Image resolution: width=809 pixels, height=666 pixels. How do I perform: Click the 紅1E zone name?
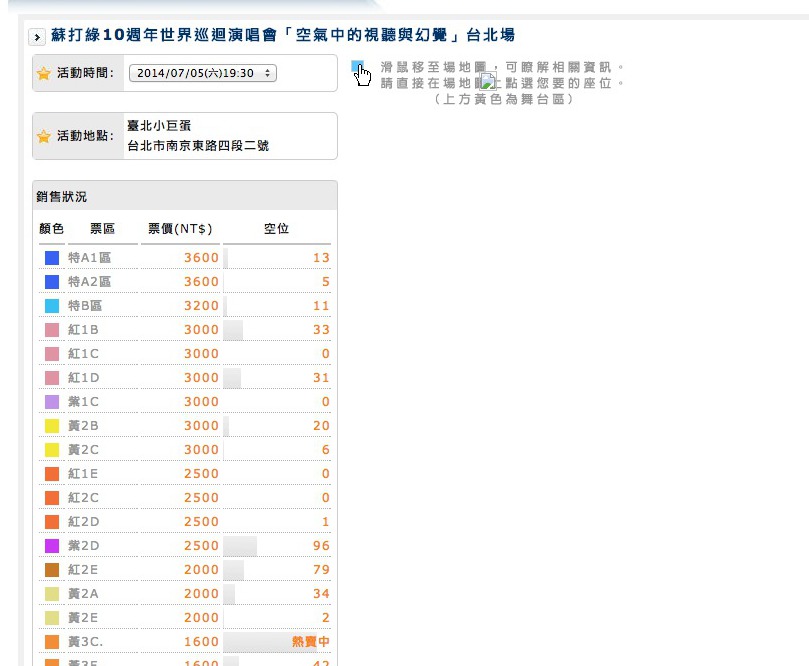pos(83,474)
